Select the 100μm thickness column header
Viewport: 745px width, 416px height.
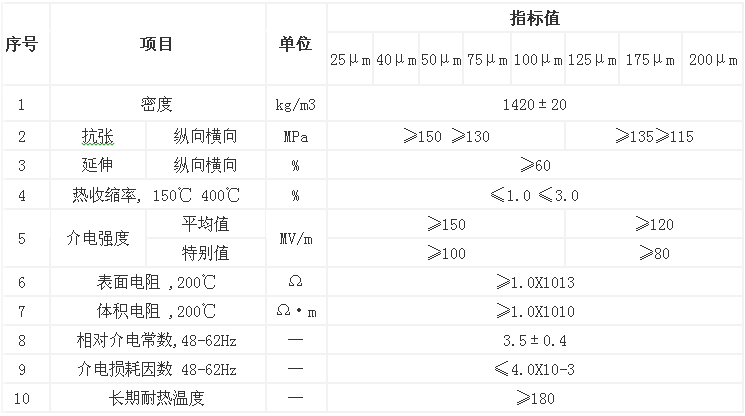(538, 60)
